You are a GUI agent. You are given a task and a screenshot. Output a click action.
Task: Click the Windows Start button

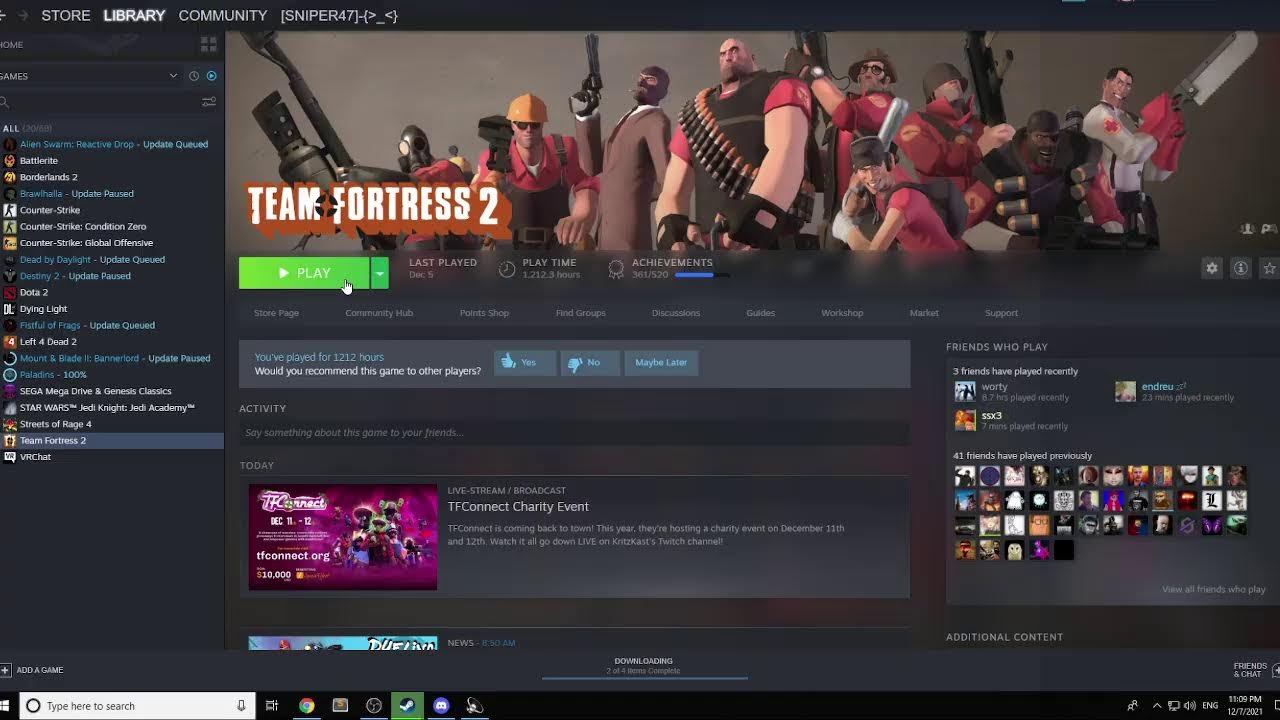point(5,706)
